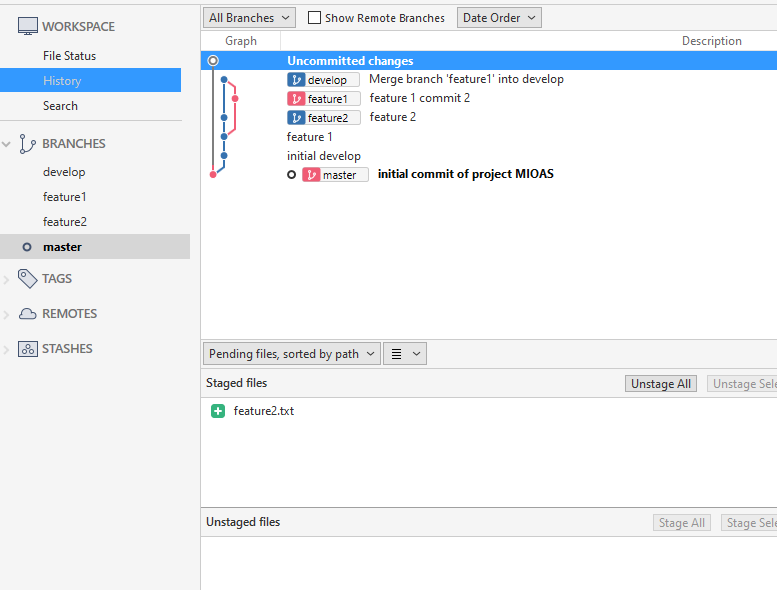Click the green added-file icon for feature2.txt
This screenshot has width=777, height=590.
pyautogui.click(x=218, y=411)
